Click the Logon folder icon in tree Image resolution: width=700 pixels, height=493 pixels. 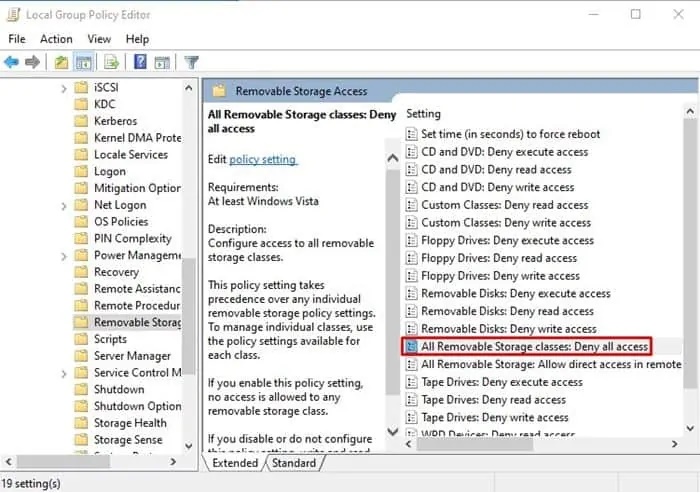(x=81, y=171)
